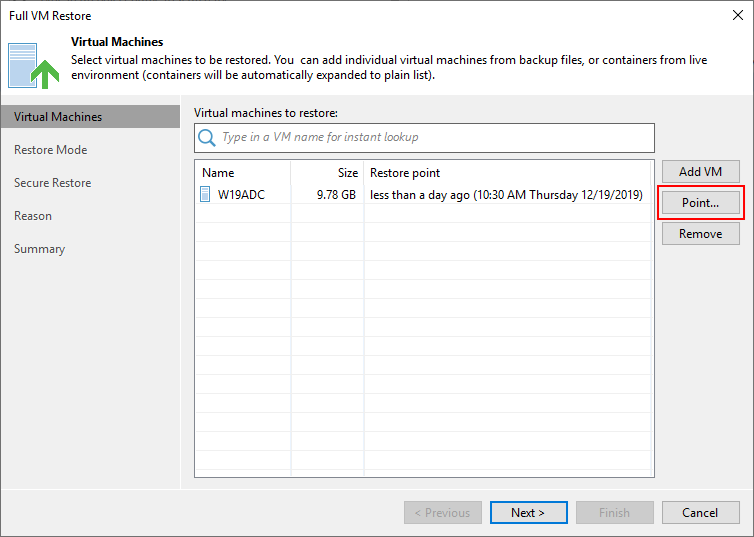Click the magnifier icon in the search box

point(207,137)
